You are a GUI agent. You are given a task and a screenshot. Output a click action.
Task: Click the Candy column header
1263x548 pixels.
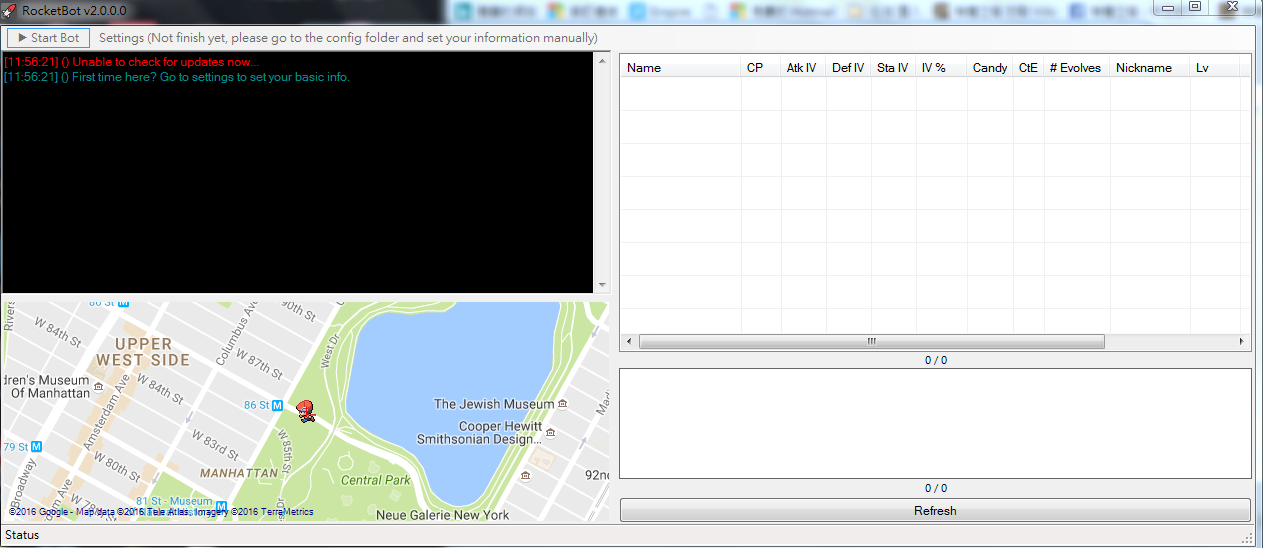tap(989, 68)
